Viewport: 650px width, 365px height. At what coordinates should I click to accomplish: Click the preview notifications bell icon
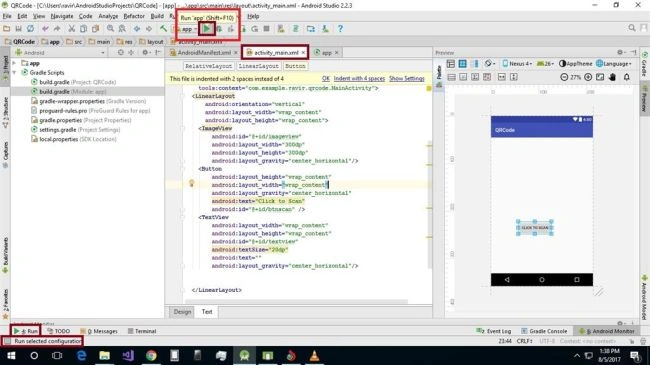[x=626, y=77]
